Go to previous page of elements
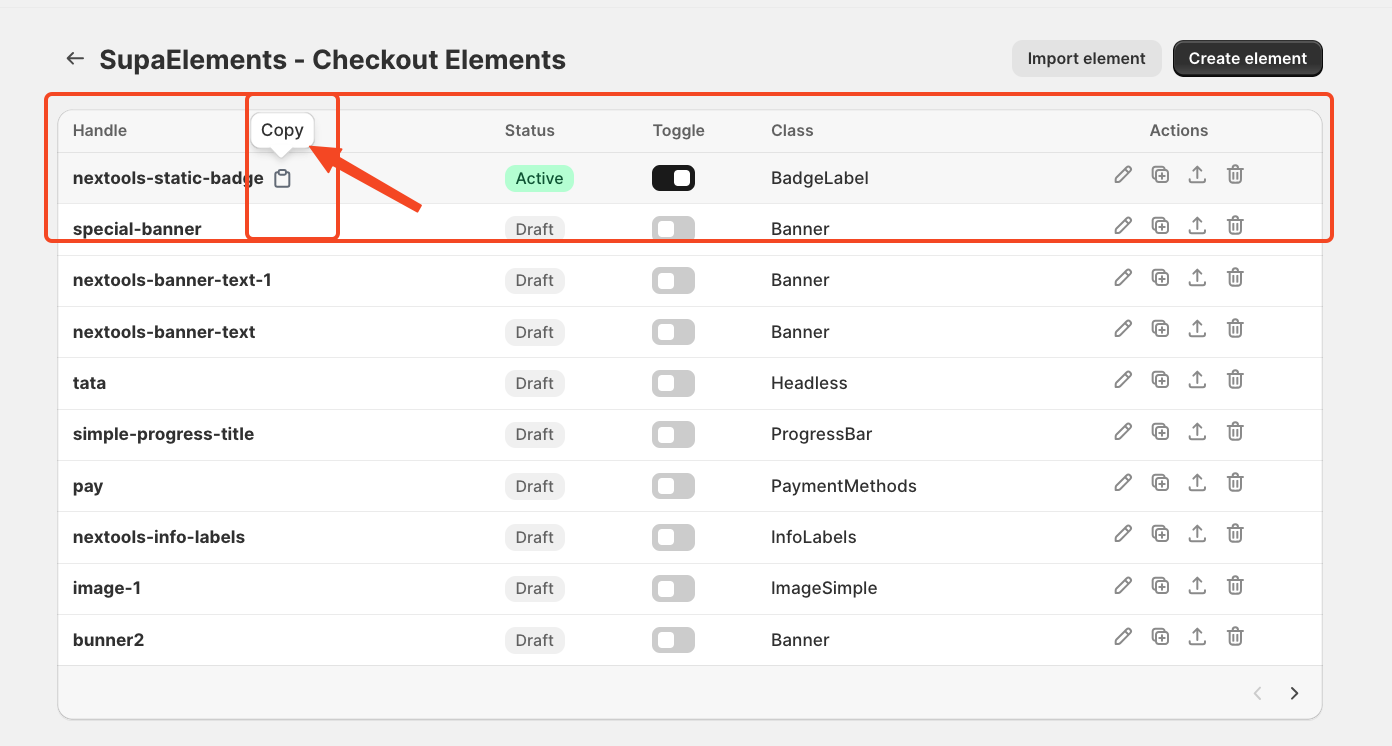The height and width of the screenshot is (746, 1392). click(x=1258, y=693)
